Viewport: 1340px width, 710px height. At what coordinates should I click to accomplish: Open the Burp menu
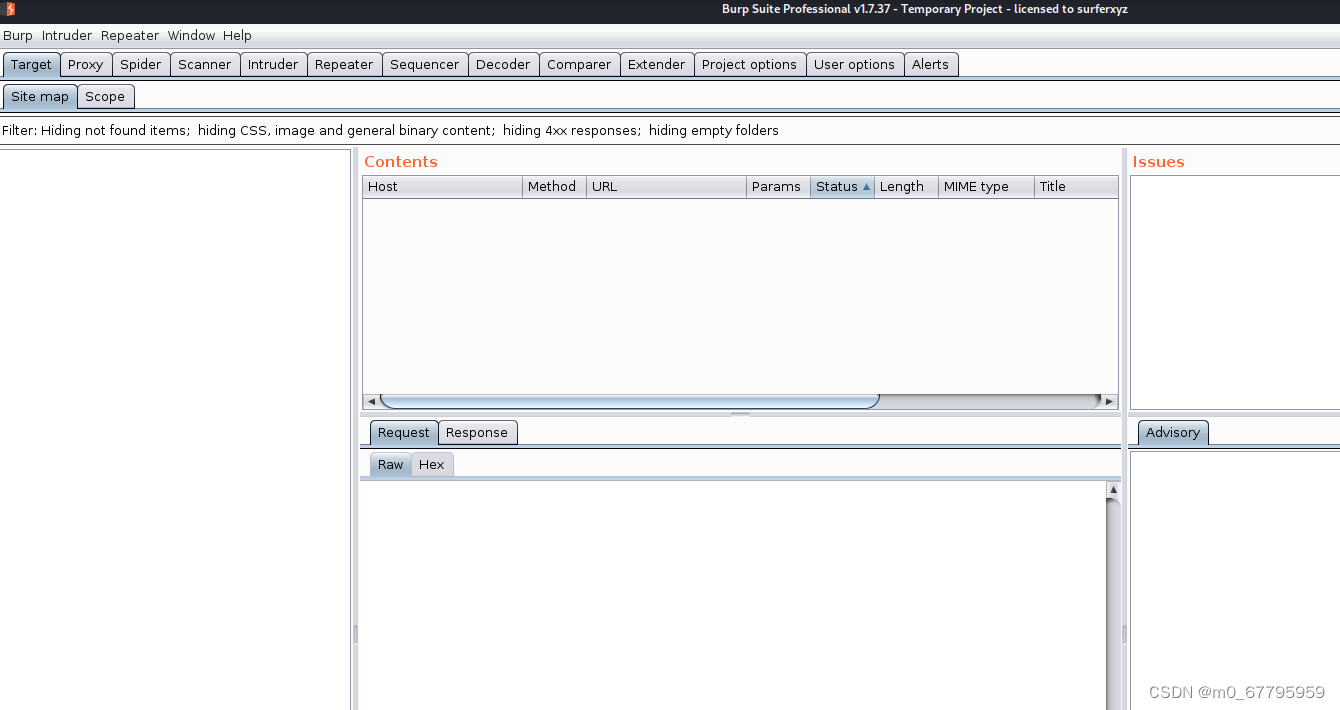[18, 35]
